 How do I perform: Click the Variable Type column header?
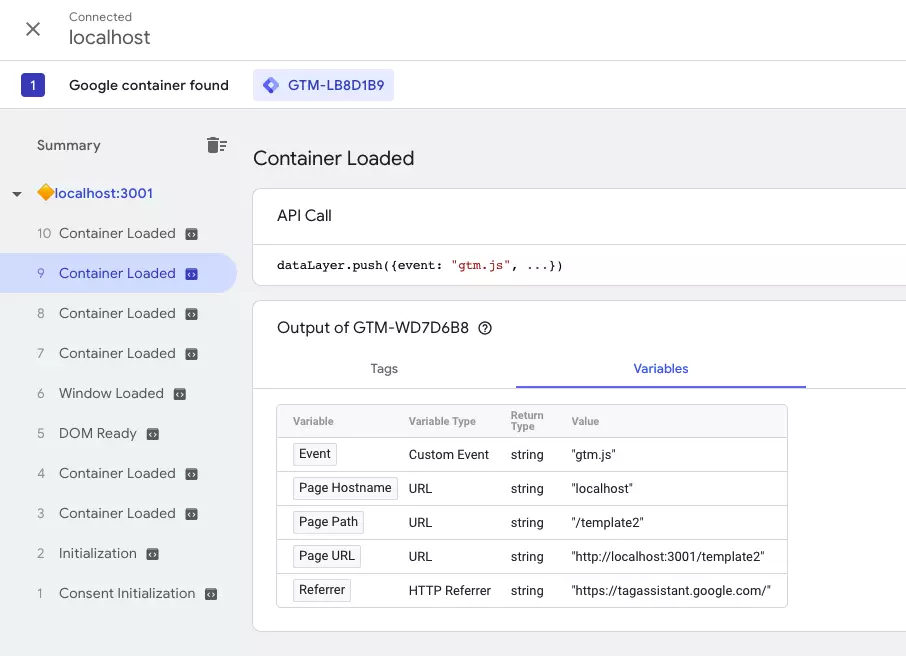tap(442, 421)
